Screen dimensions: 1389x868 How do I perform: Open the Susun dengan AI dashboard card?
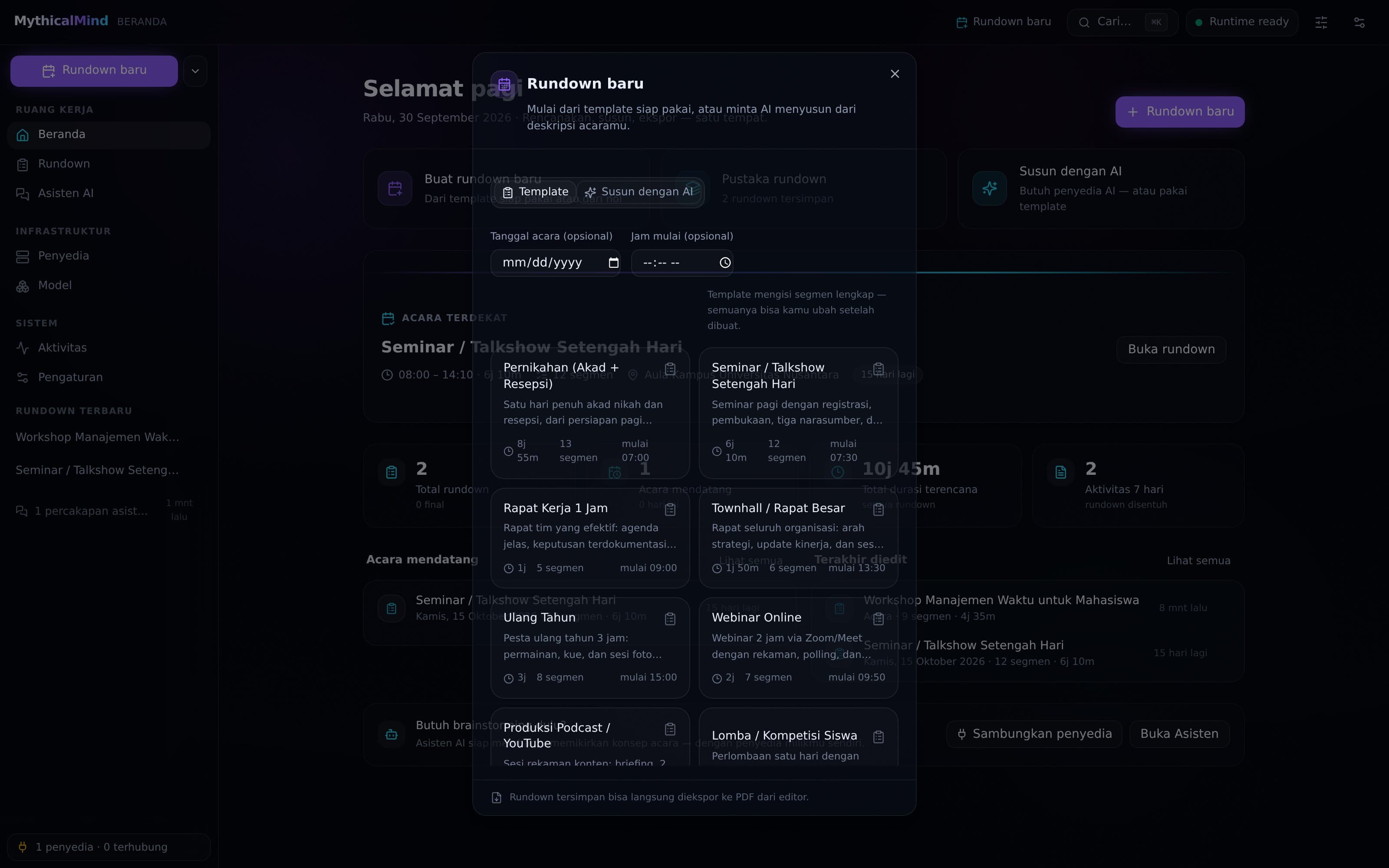(x=1100, y=189)
